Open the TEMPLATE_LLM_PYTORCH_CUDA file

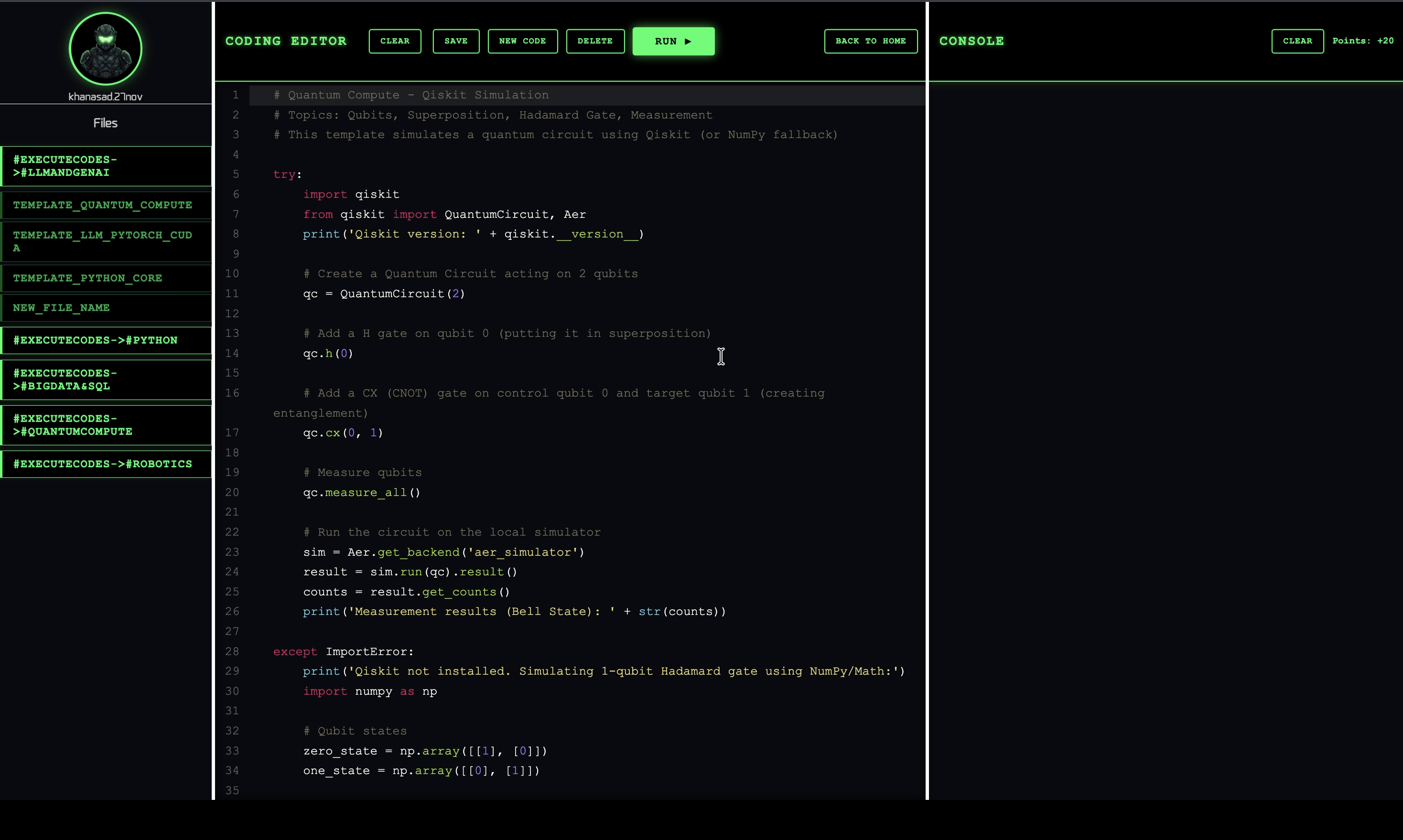(107, 241)
